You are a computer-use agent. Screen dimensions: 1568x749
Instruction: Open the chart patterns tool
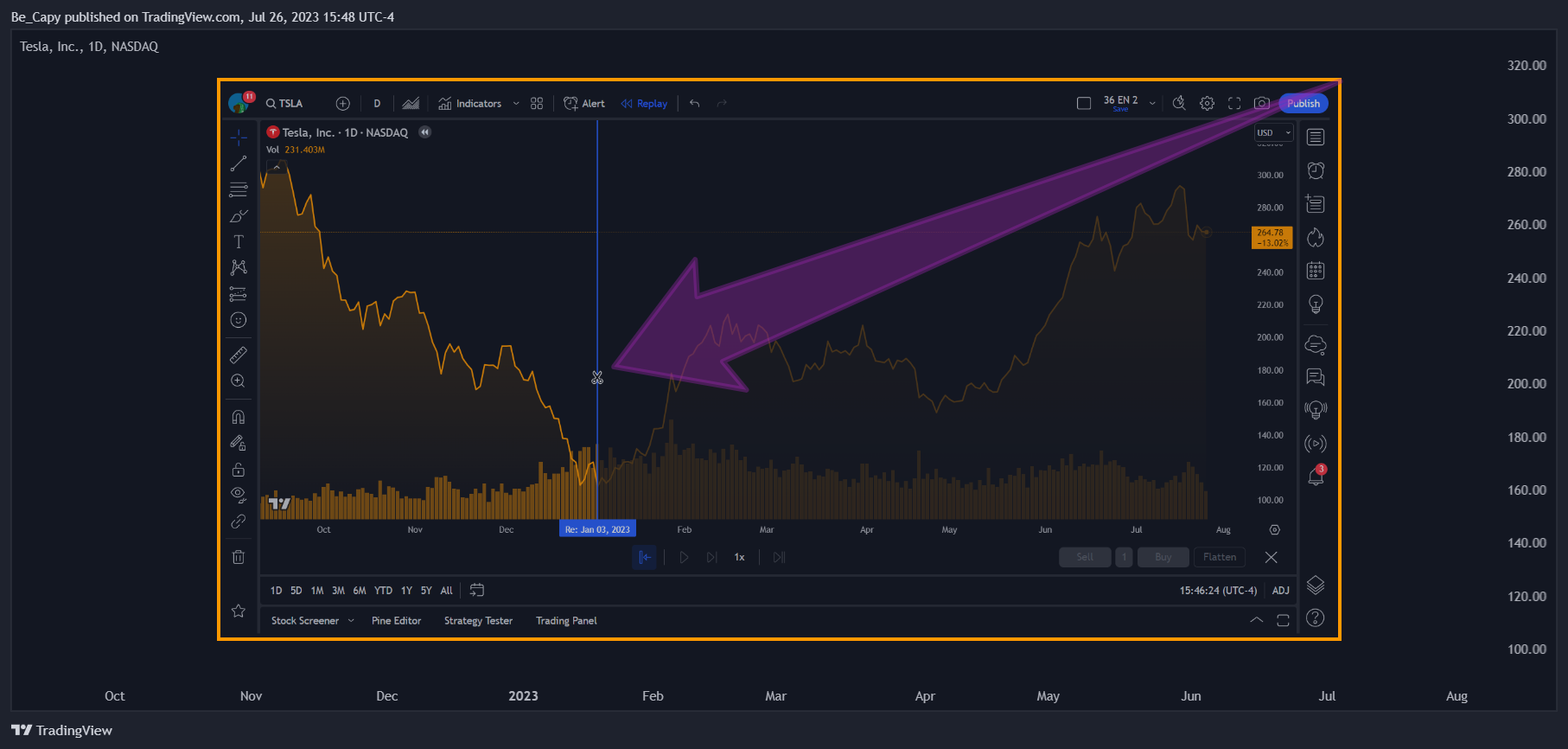click(x=239, y=267)
